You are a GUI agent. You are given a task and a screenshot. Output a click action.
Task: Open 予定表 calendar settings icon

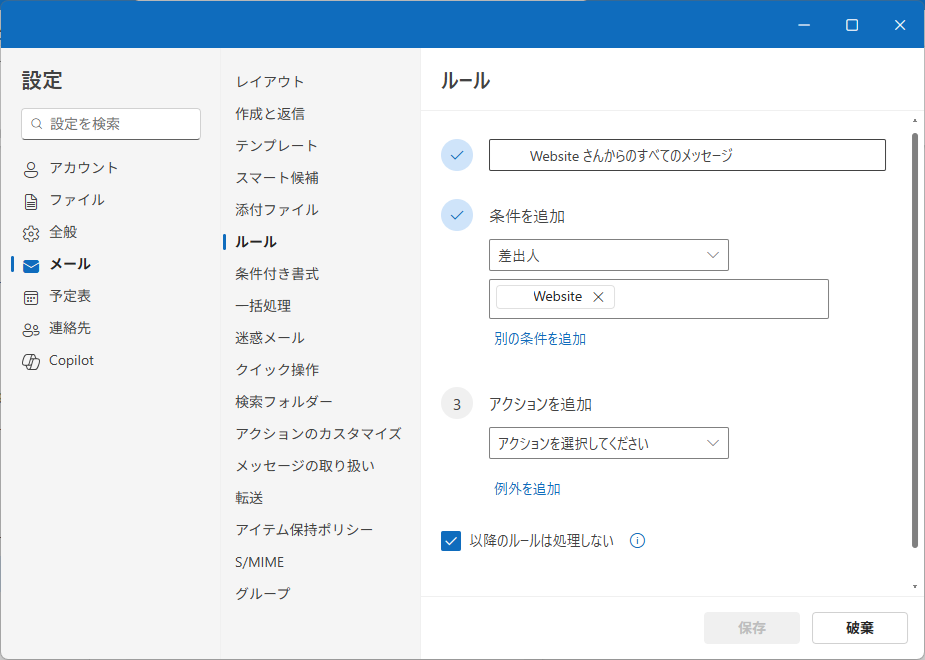point(29,296)
